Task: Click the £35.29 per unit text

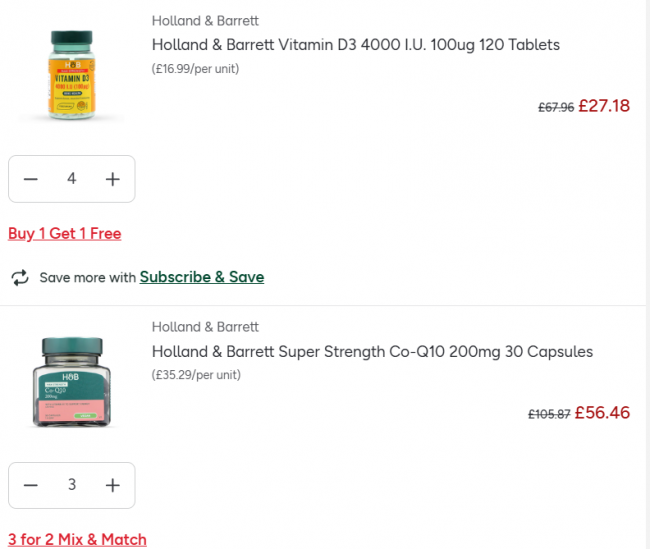Action: [196, 375]
